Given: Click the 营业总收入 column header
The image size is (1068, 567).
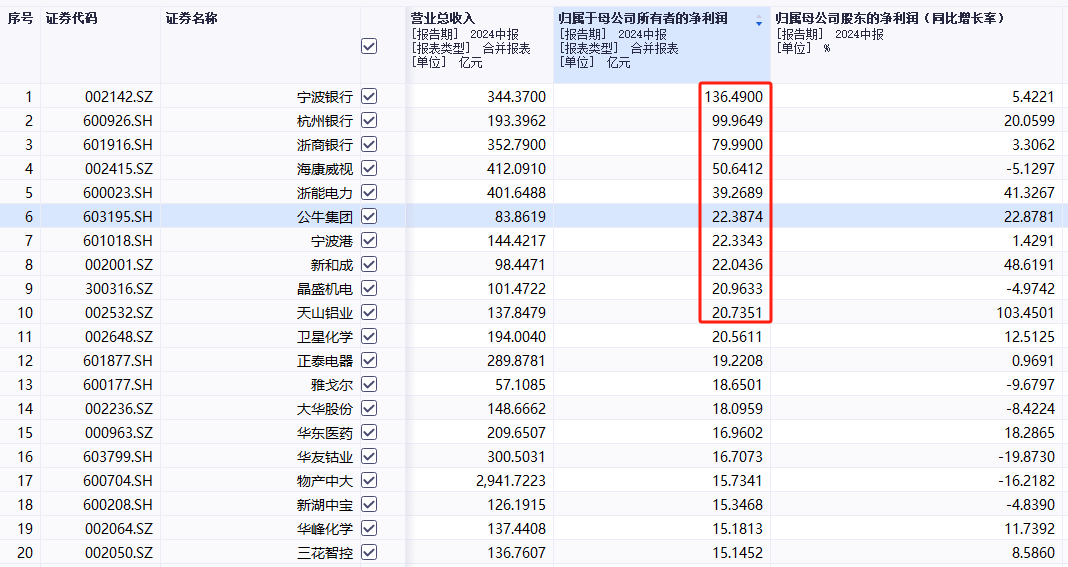Looking at the screenshot, I should click(443, 18).
